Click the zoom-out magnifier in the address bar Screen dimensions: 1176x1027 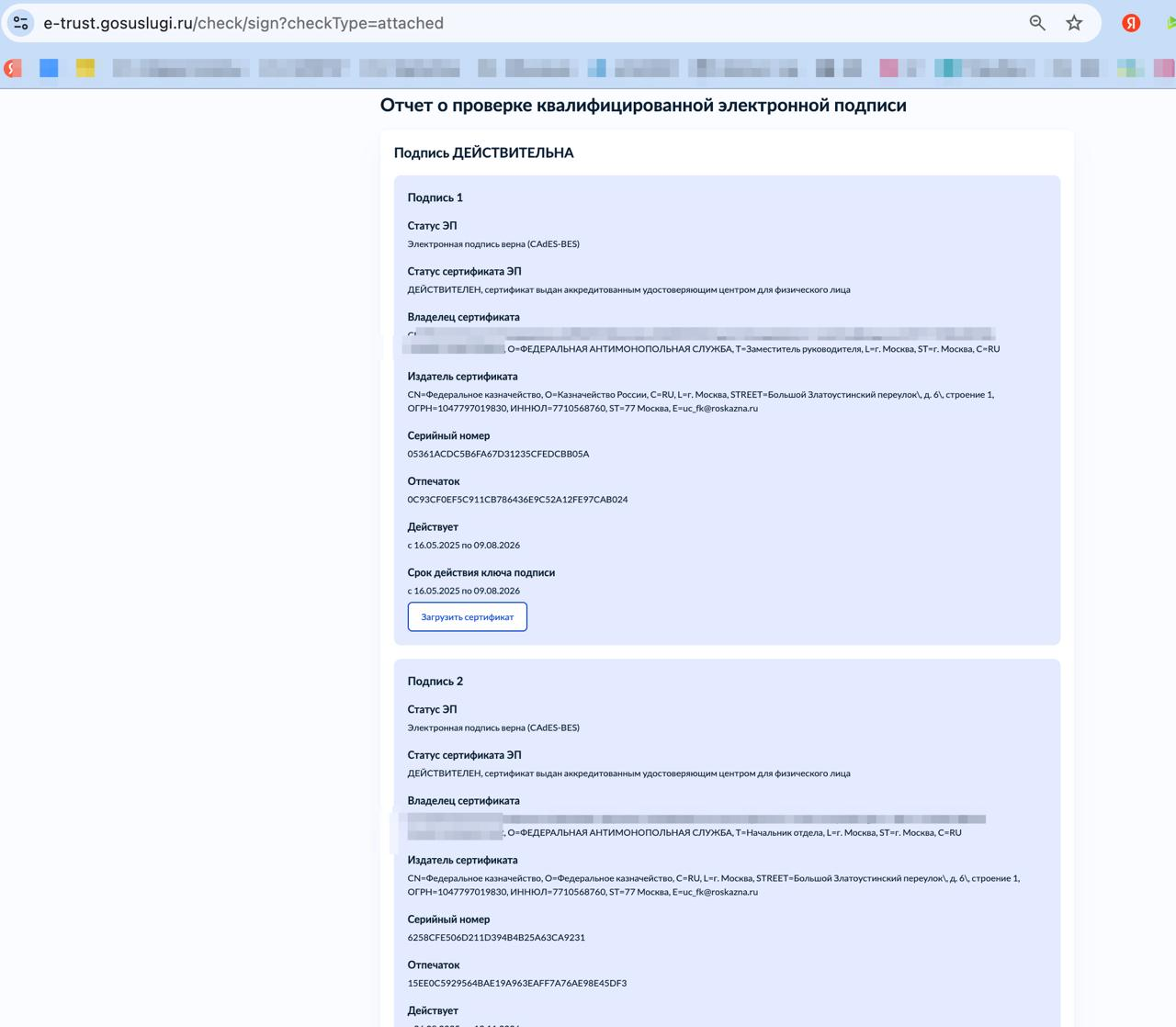(x=1036, y=23)
